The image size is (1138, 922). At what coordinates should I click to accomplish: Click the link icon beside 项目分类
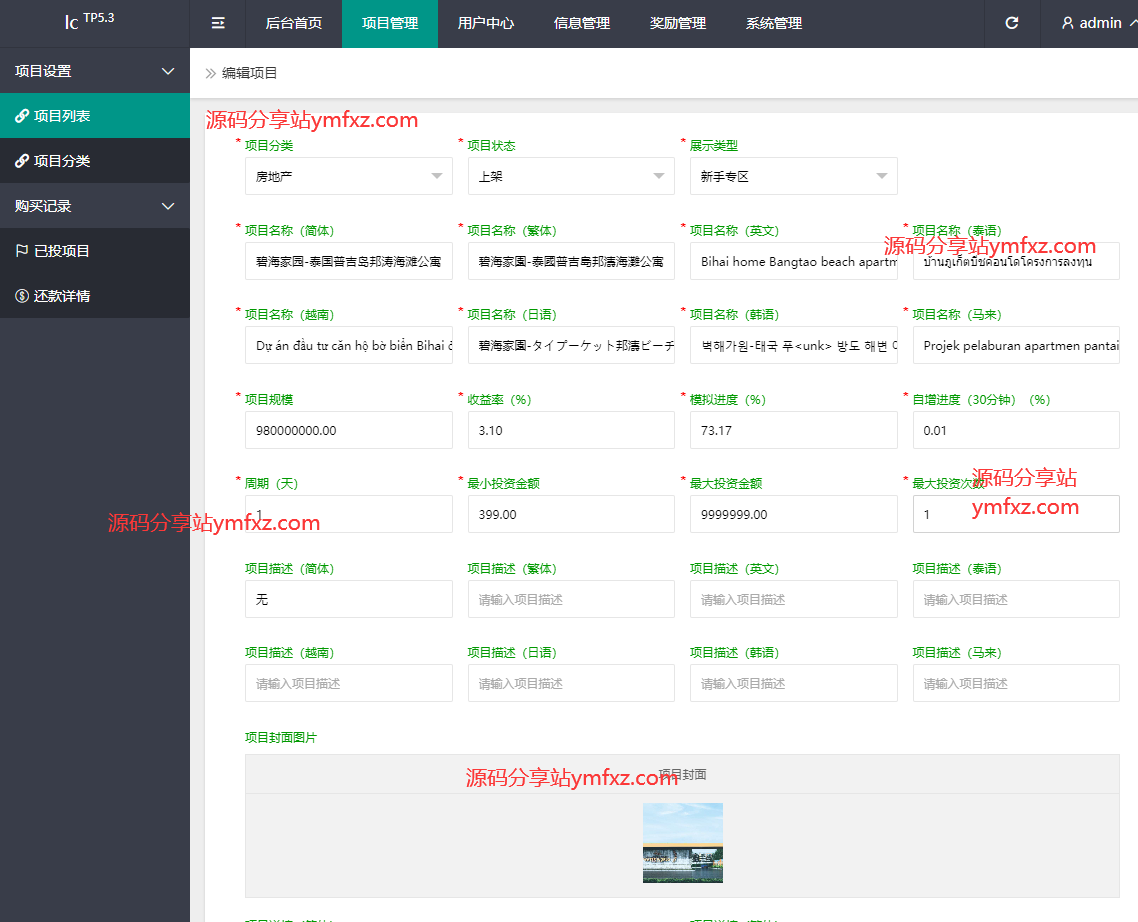pyautogui.click(x=21, y=161)
